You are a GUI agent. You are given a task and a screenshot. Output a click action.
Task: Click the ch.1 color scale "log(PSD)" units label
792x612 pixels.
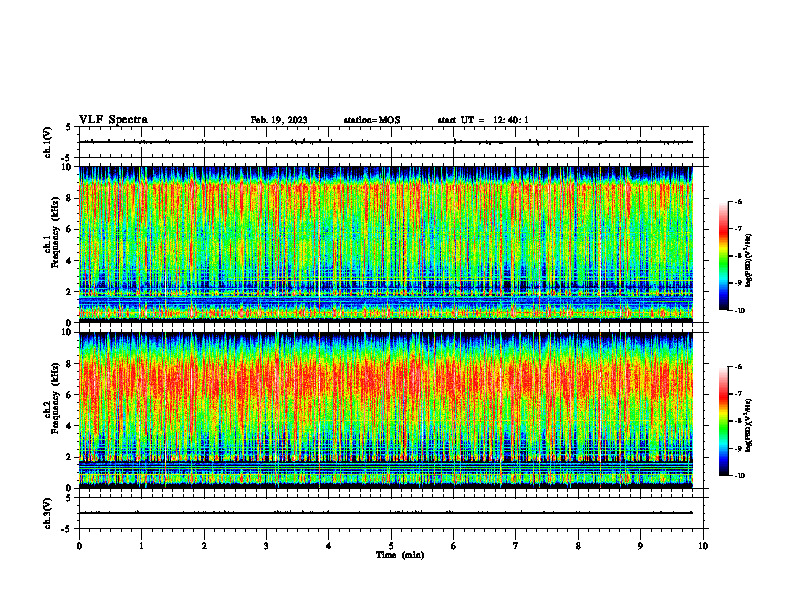[750, 261]
